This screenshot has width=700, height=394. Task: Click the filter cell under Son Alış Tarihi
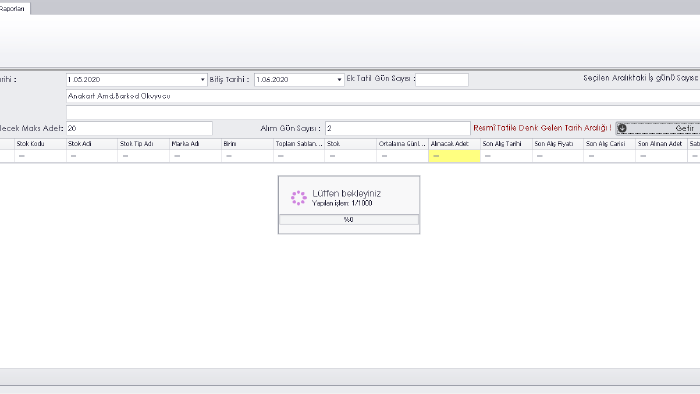pyautogui.click(x=506, y=156)
